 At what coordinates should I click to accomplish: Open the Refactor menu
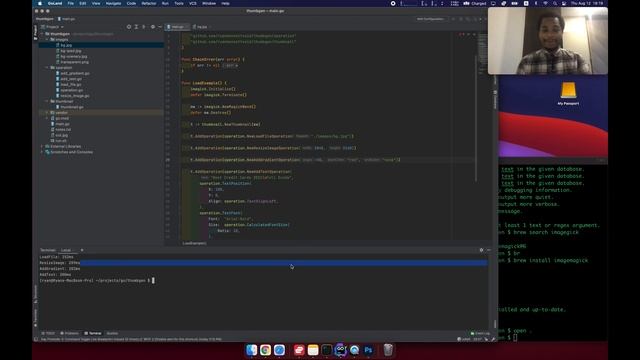point(149,3)
